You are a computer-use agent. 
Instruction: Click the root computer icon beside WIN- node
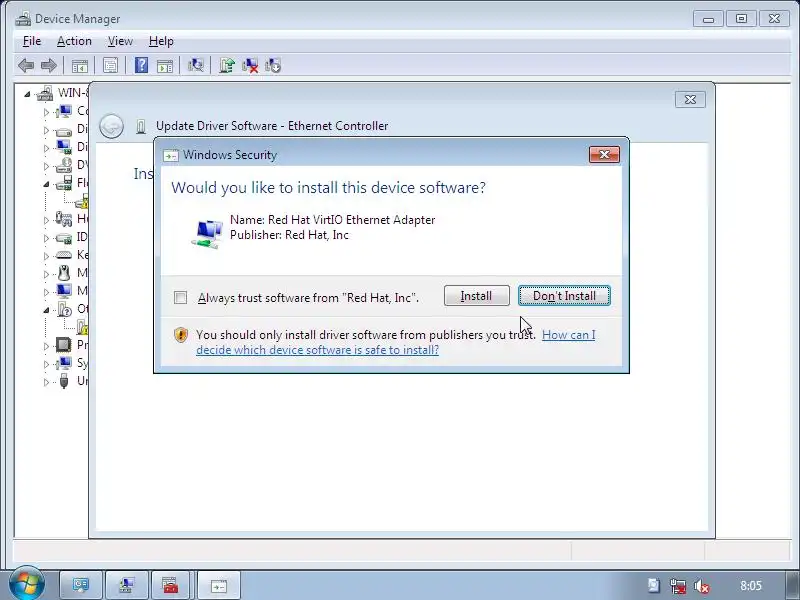pyautogui.click(x=45, y=93)
